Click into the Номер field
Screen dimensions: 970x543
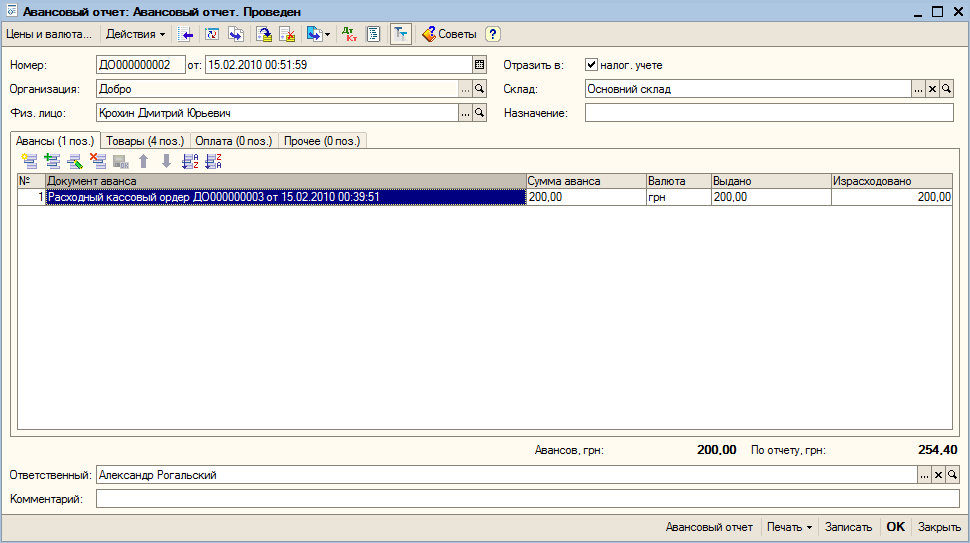pyautogui.click(x=140, y=65)
